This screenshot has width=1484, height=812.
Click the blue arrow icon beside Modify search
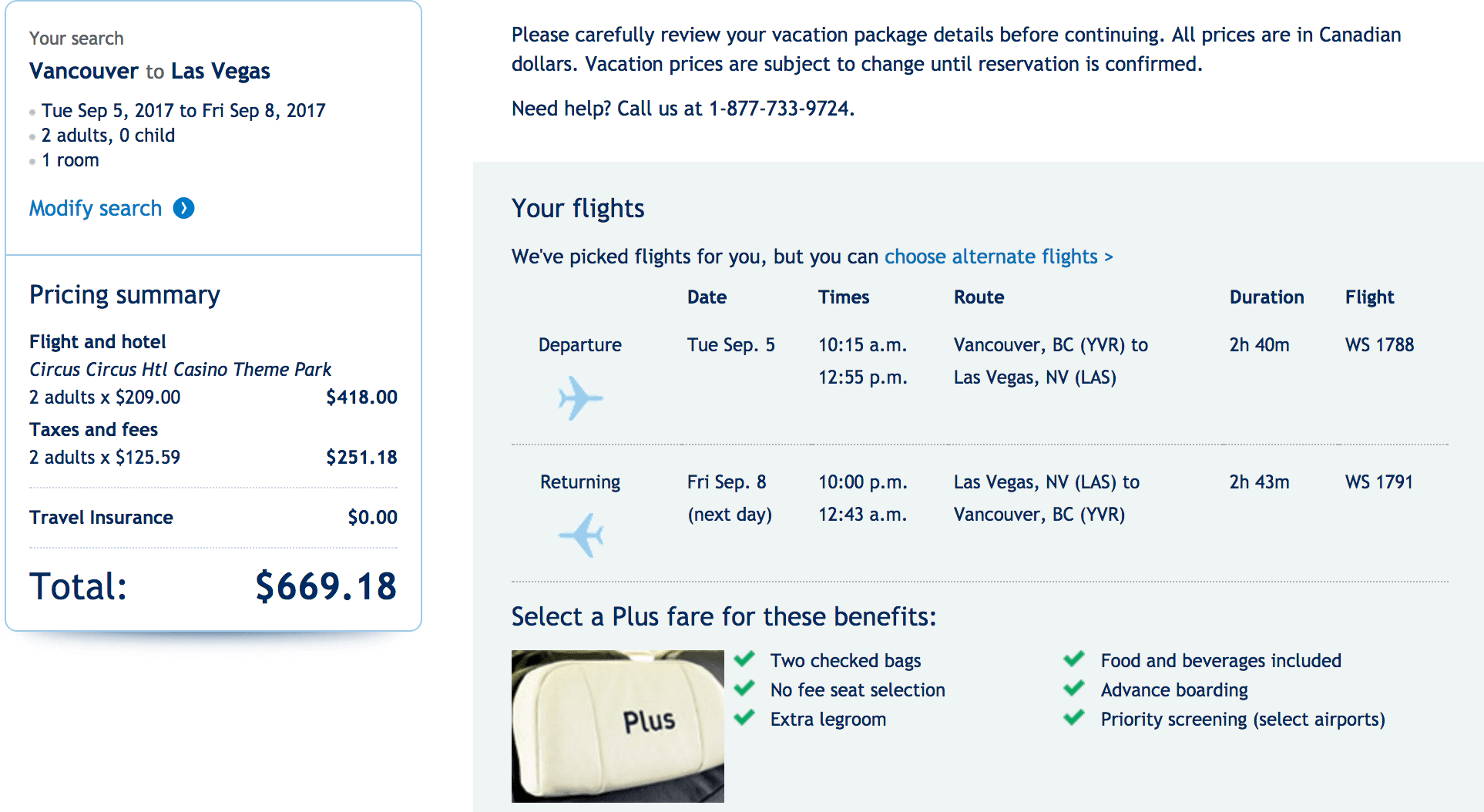[x=183, y=208]
